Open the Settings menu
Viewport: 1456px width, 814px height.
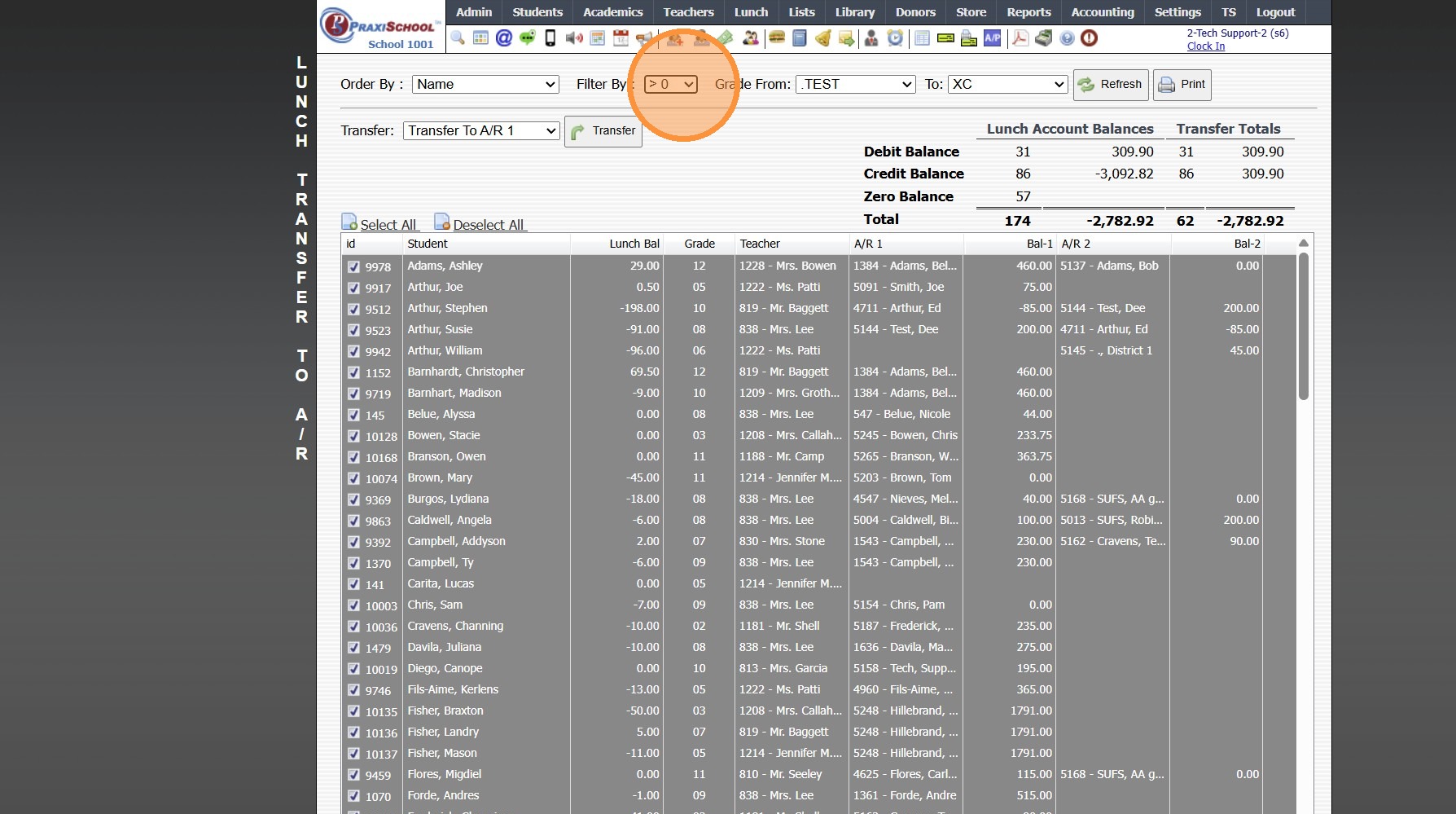[x=1178, y=12]
